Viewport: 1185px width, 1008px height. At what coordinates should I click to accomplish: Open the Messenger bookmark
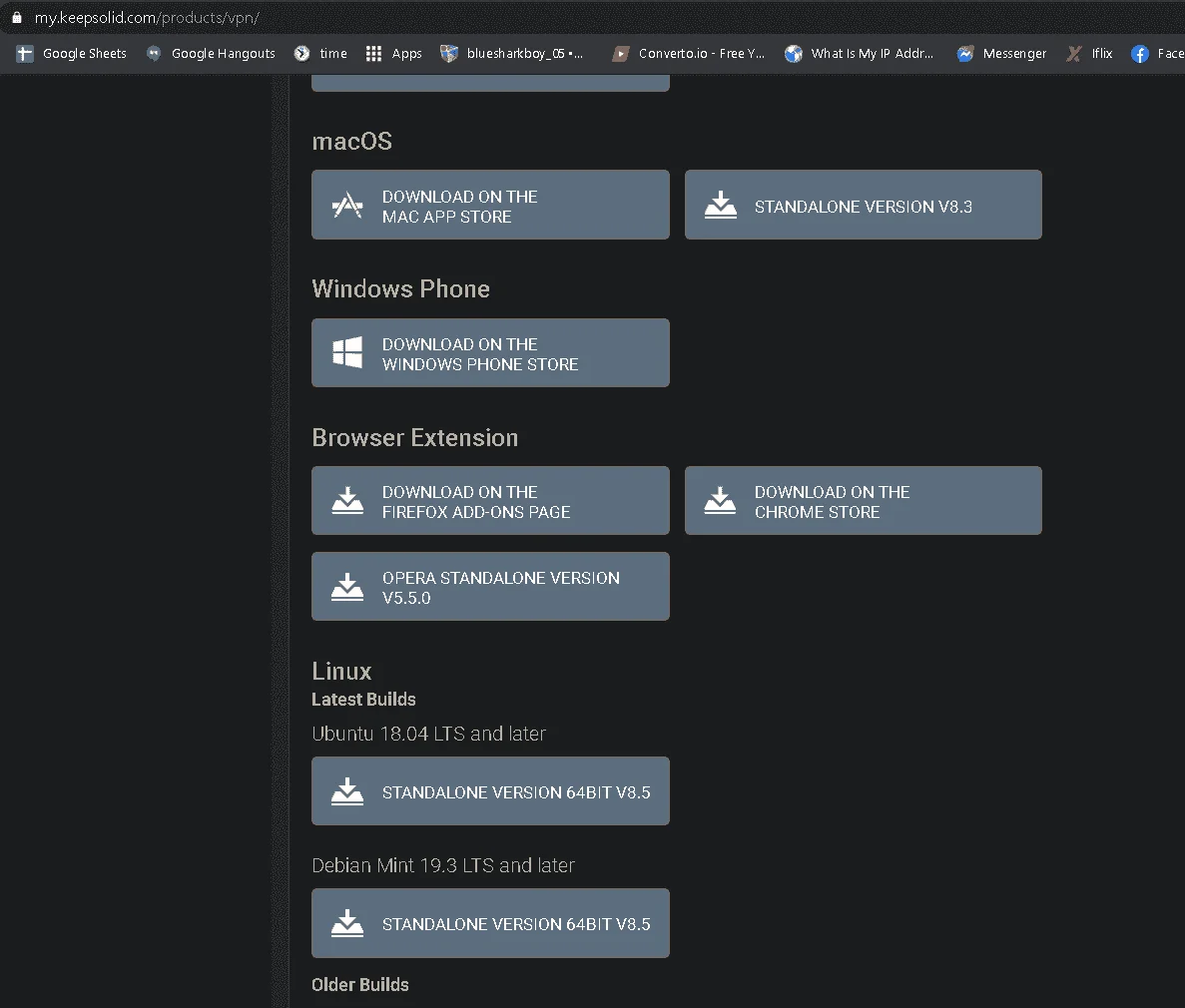(1001, 54)
